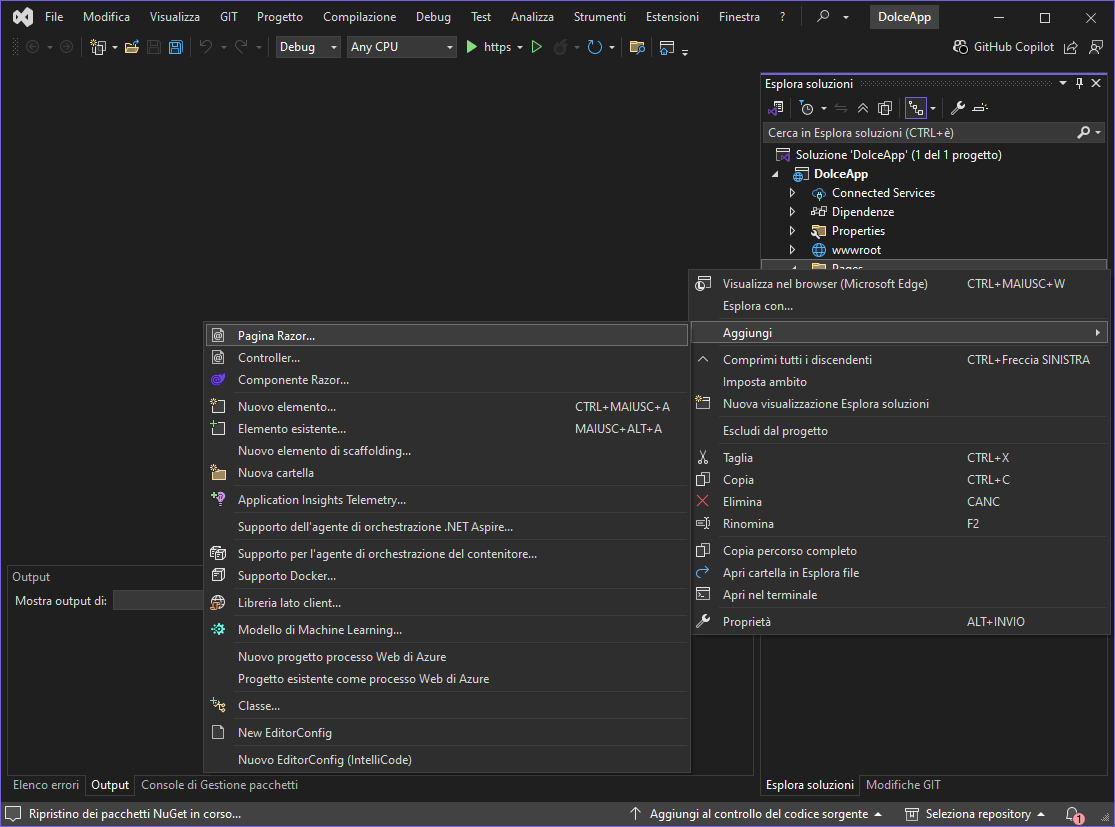Start without debugging with the outlined play icon
The width and height of the screenshot is (1115, 827).
click(537, 47)
